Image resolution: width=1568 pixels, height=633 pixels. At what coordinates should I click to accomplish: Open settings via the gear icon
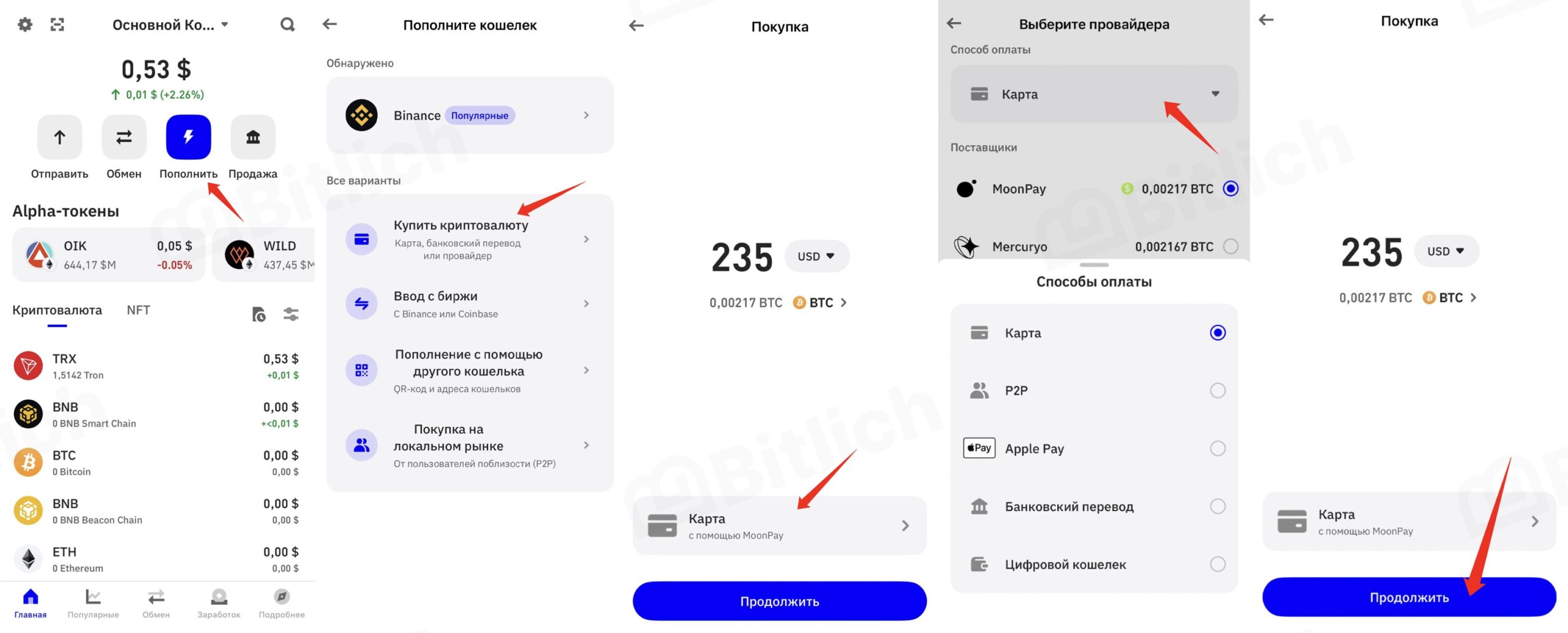point(25,25)
